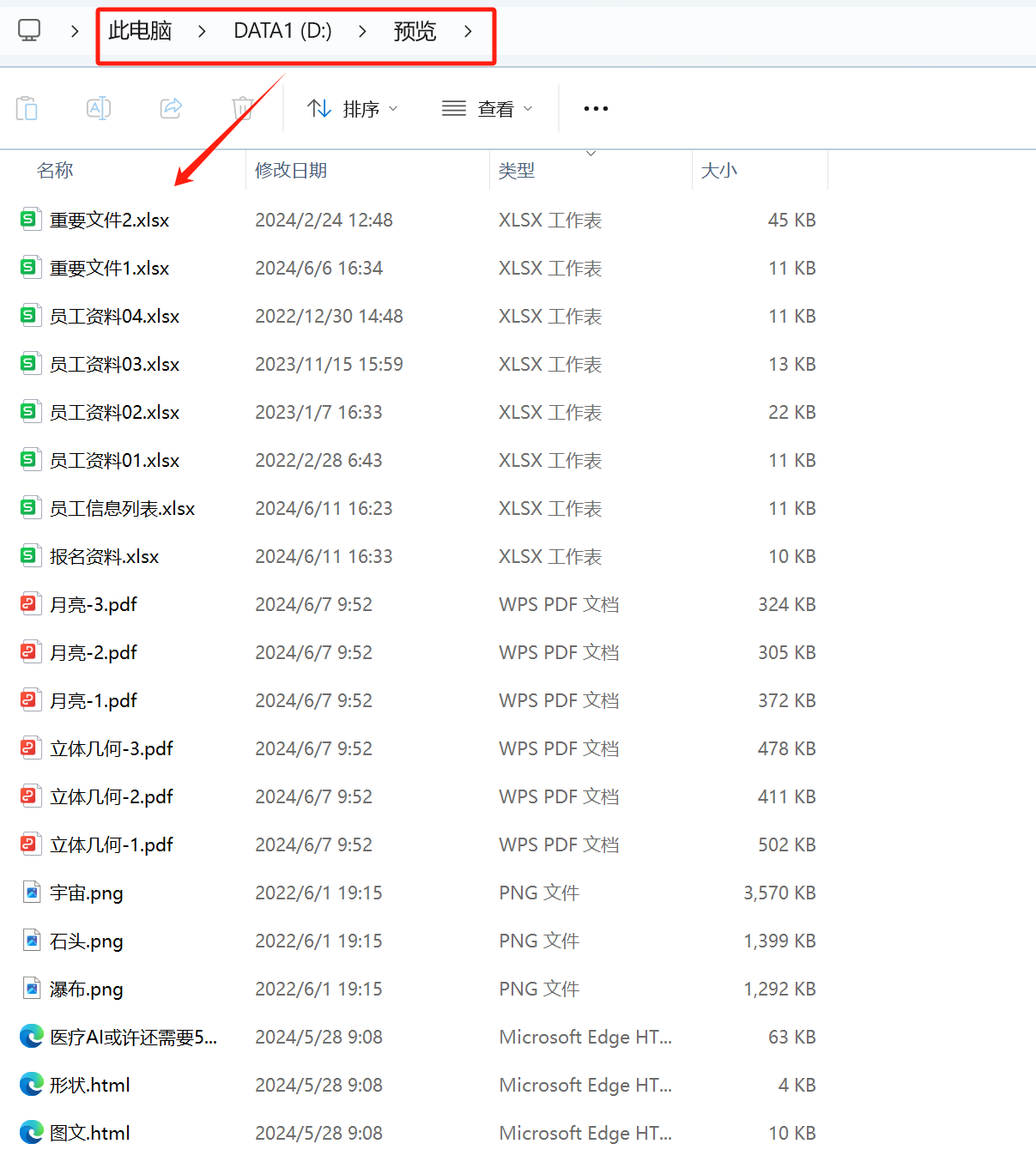Expand the breadcrumb chevron after 预览
1036x1150 pixels.
click(468, 30)
